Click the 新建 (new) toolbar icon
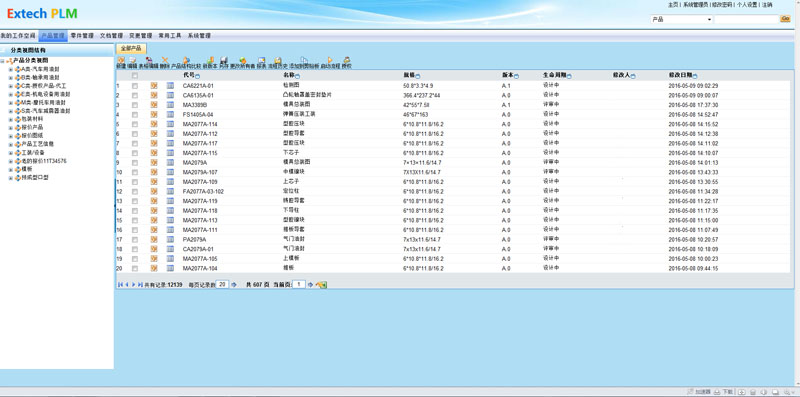The height and width of the screenshot is (397, 800). 121,60
